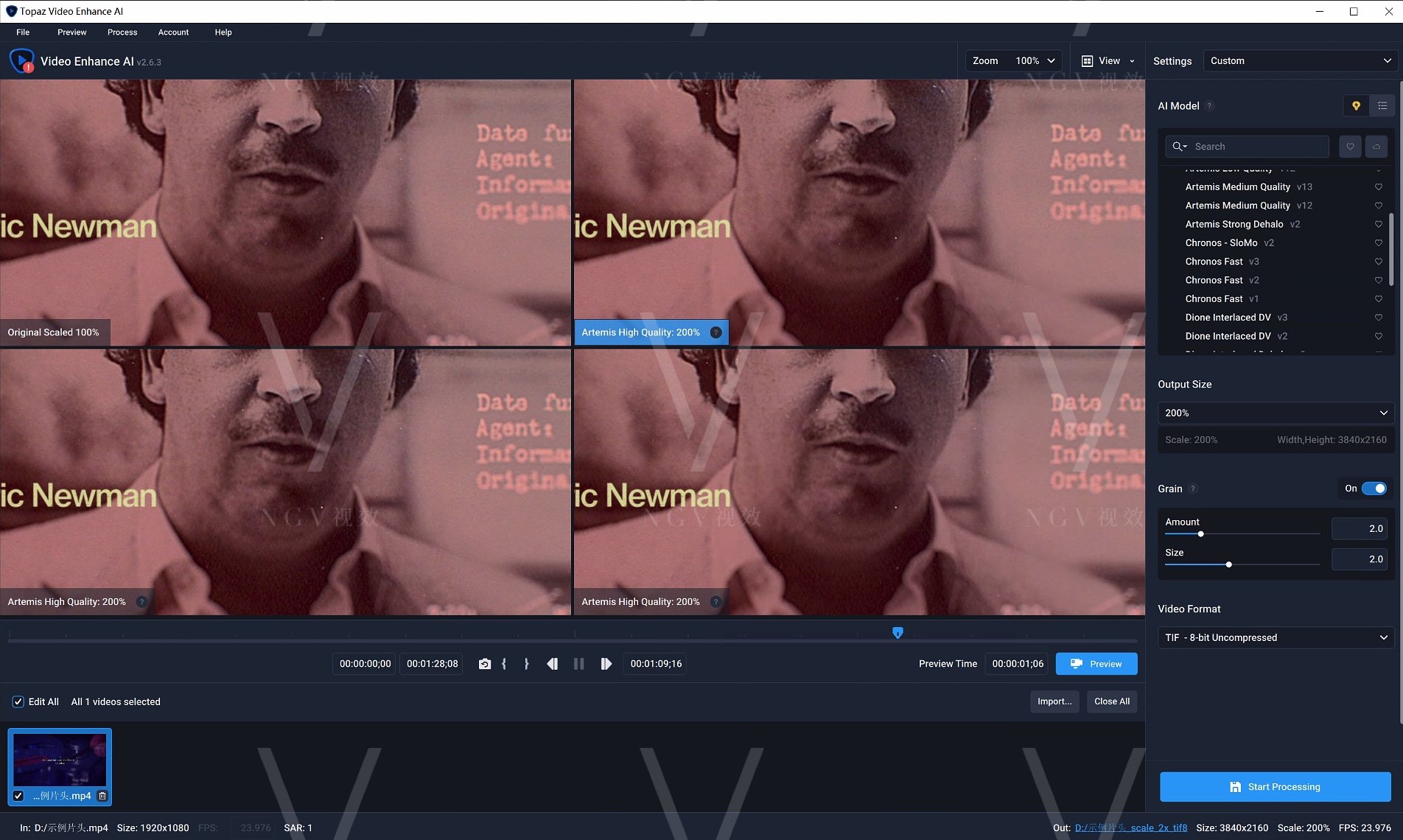Adjust the Grain Size slider
The height and width of the screenshot is (840, 1403).
click(x=1229, y=565)
